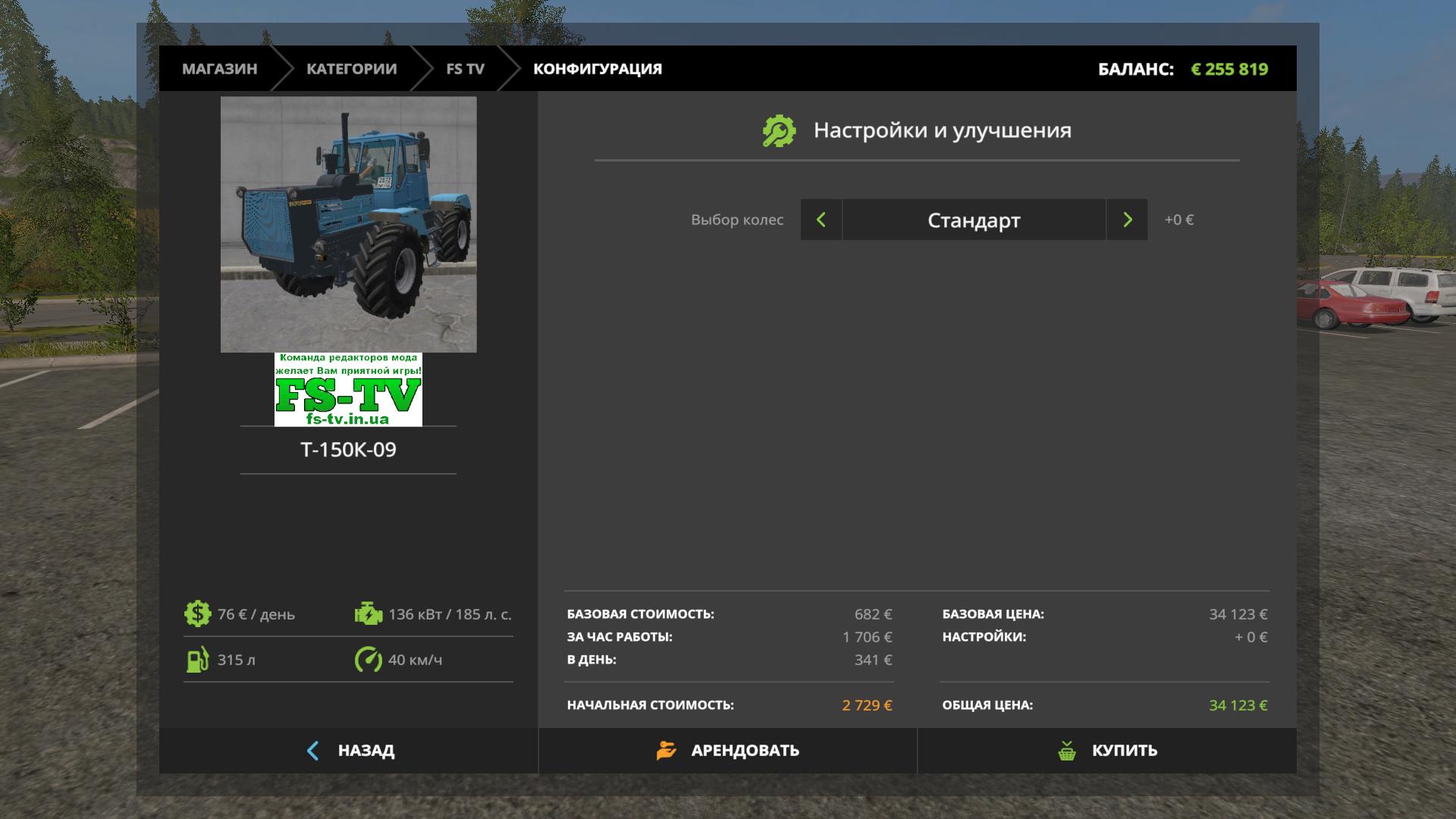Click the green total price 34 123 €
The height and width of the screenshot is (819, 1456).
click(x=1238, y=705)
